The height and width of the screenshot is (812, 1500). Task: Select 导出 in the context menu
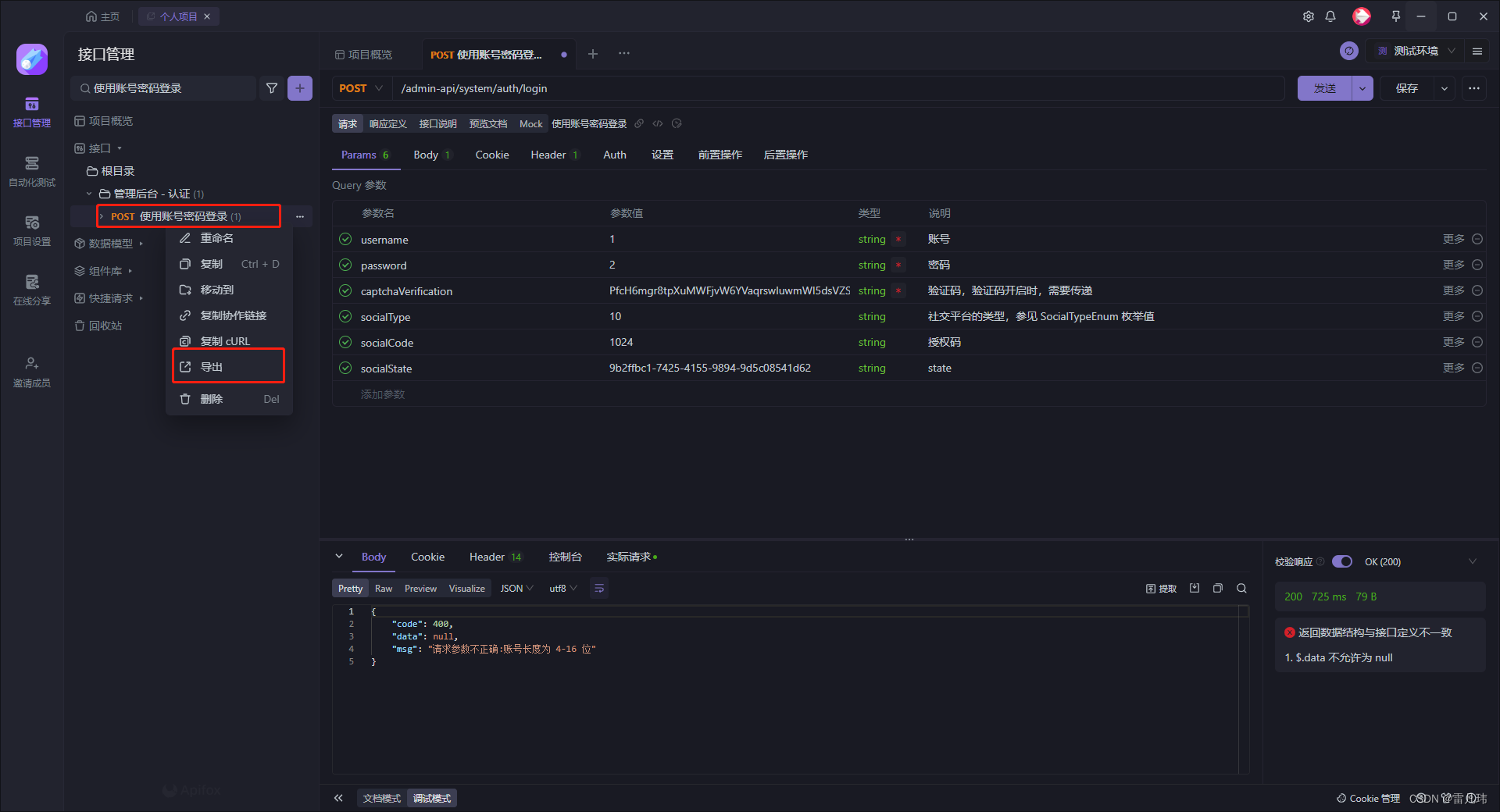pos(229,367)
